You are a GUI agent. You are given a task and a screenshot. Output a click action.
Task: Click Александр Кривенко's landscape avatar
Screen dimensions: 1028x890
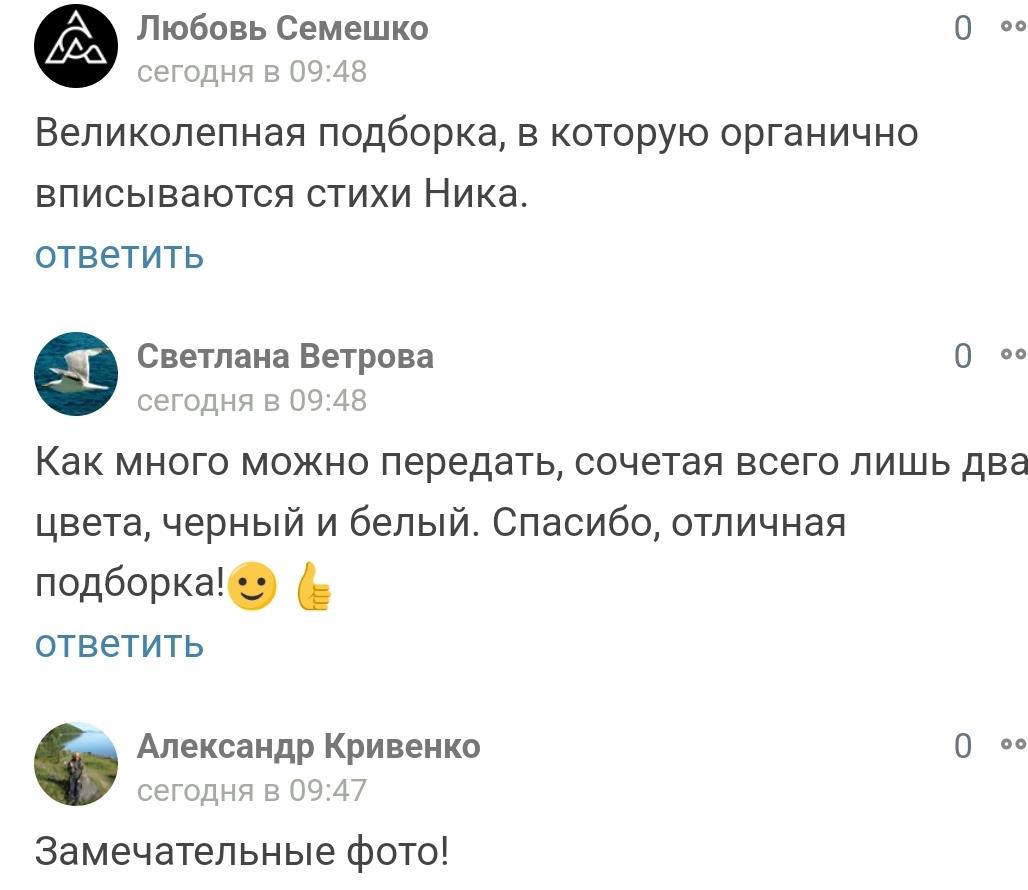pyautogui.click(x=76, y=764)
